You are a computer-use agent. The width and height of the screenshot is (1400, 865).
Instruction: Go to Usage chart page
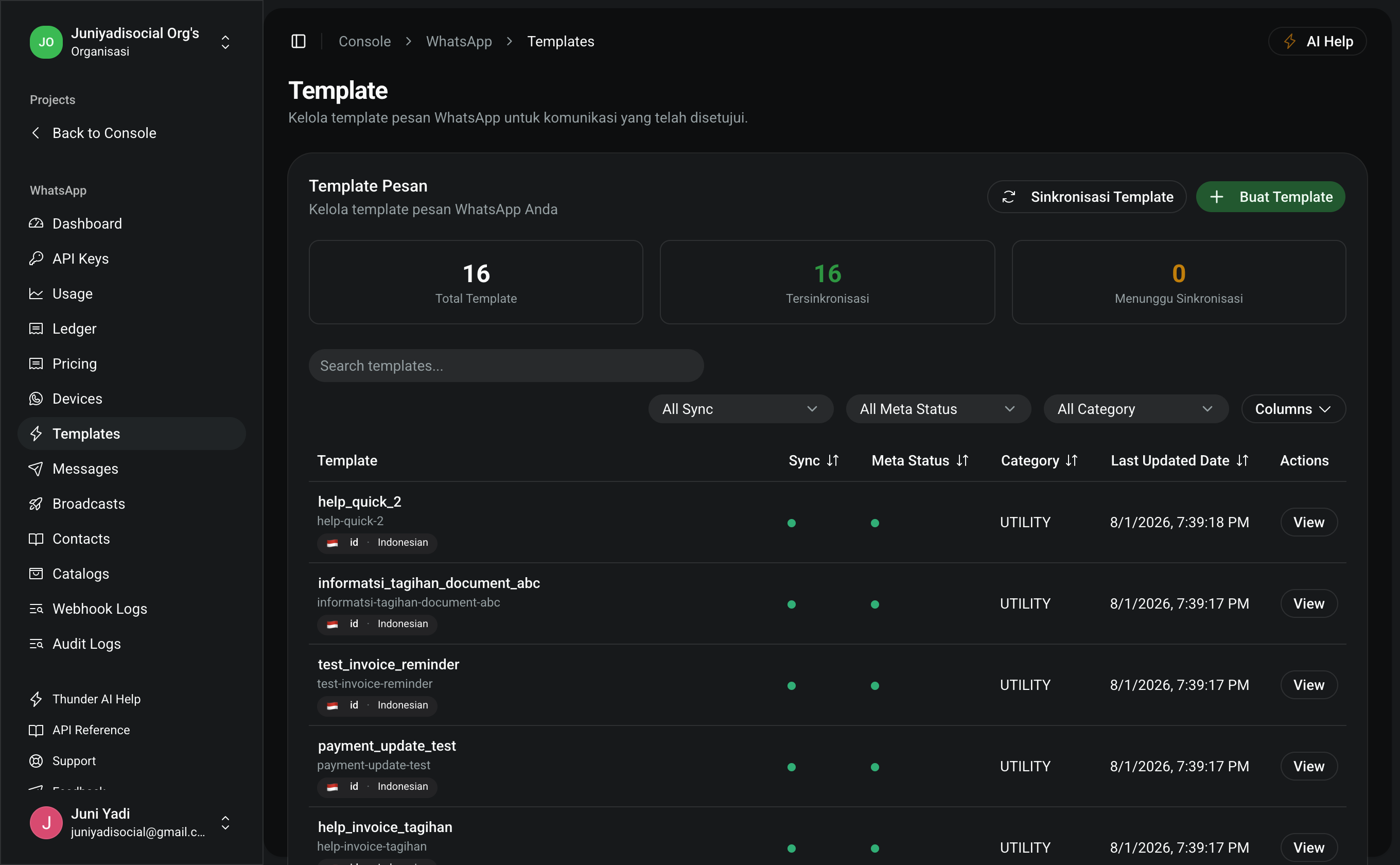click(132, 293)
